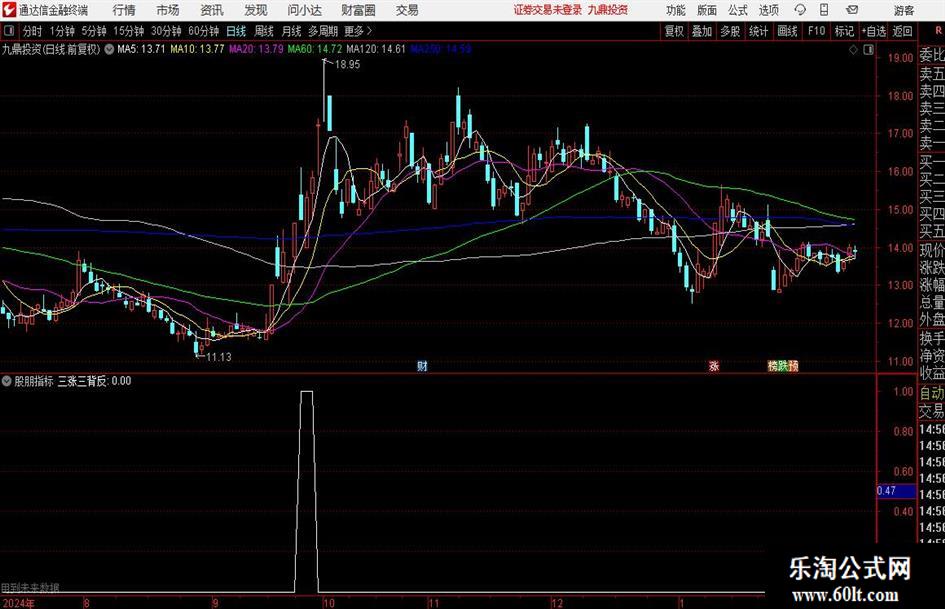The image size is (945, 609).
Task: Click the MA20: 13.79 indicator label
Action: (256, 49)
